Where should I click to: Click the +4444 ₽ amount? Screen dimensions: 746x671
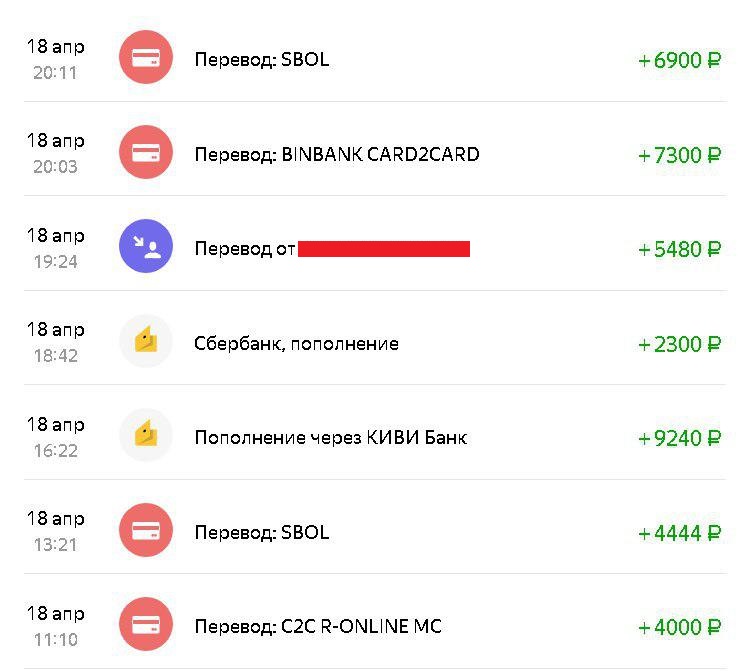(680, 533)
